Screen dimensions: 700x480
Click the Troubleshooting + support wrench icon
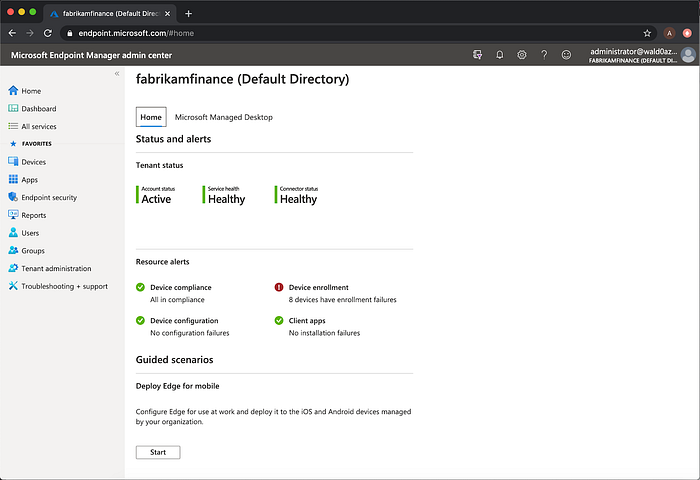point(13,286)
